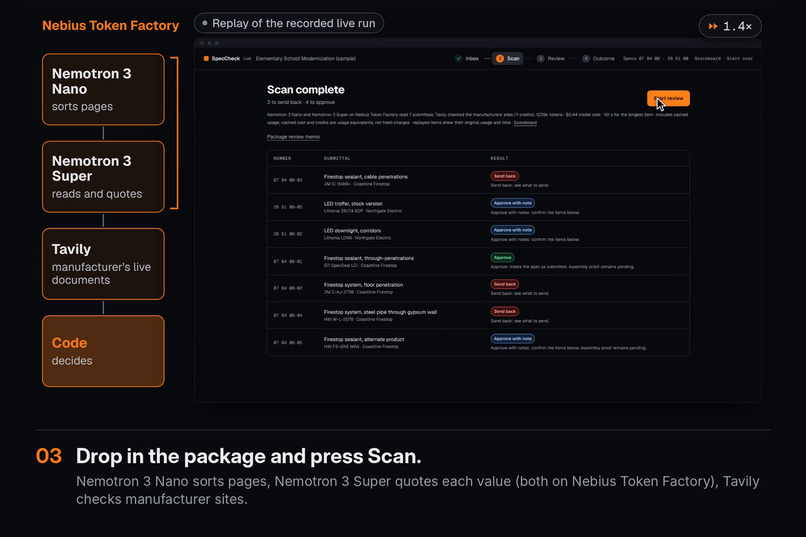The height and width of the screenshot is (537, 806).
Task: Click submittal number 26 51 00-02
Action: click(288, 234)
